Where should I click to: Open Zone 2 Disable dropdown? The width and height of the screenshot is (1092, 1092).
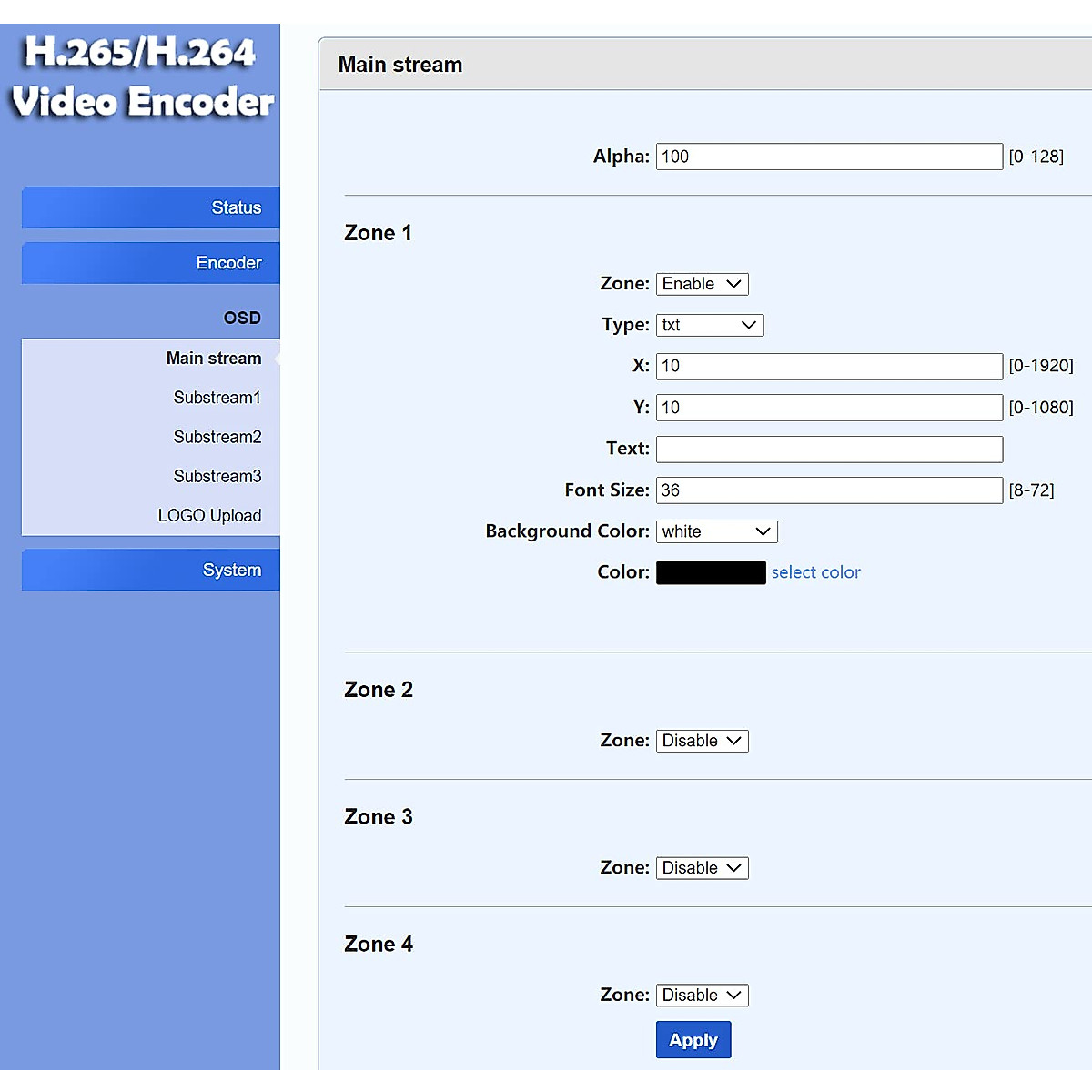tap(702, 741)
